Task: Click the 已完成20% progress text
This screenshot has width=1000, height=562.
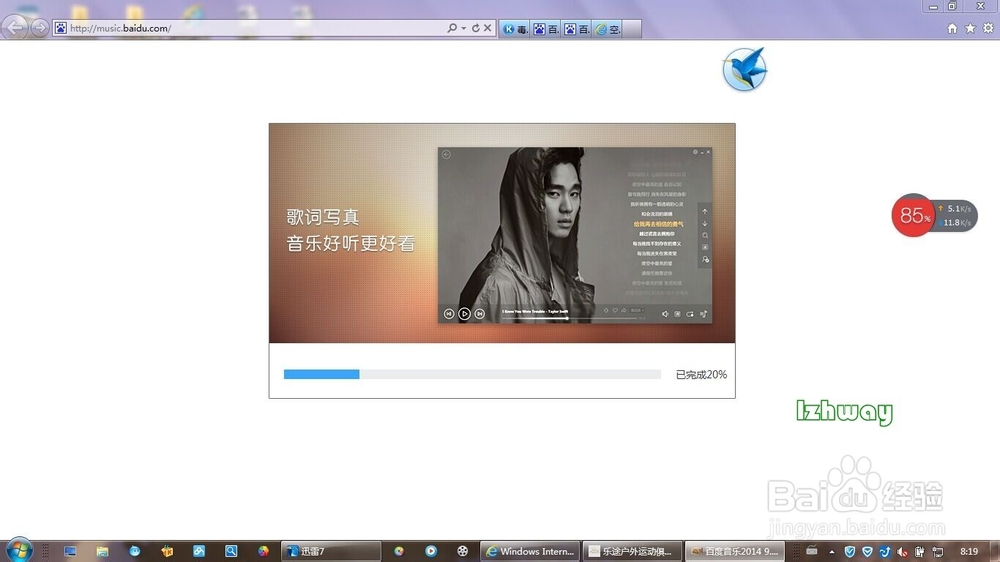Action: pyautogui.click(x=701, y=374)
